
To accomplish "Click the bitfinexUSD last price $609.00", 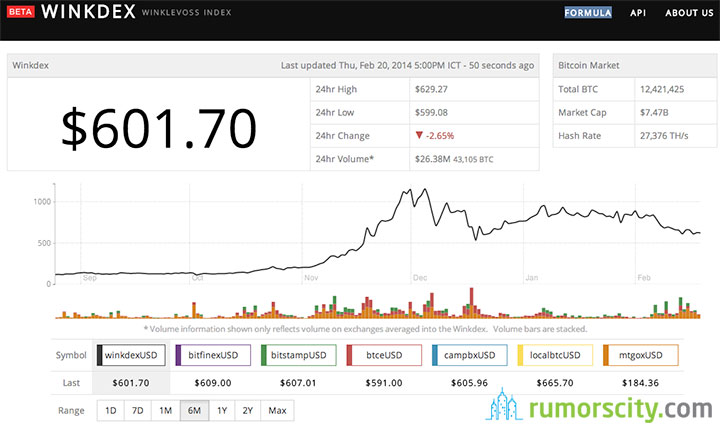I will click(x=213, y=383).
